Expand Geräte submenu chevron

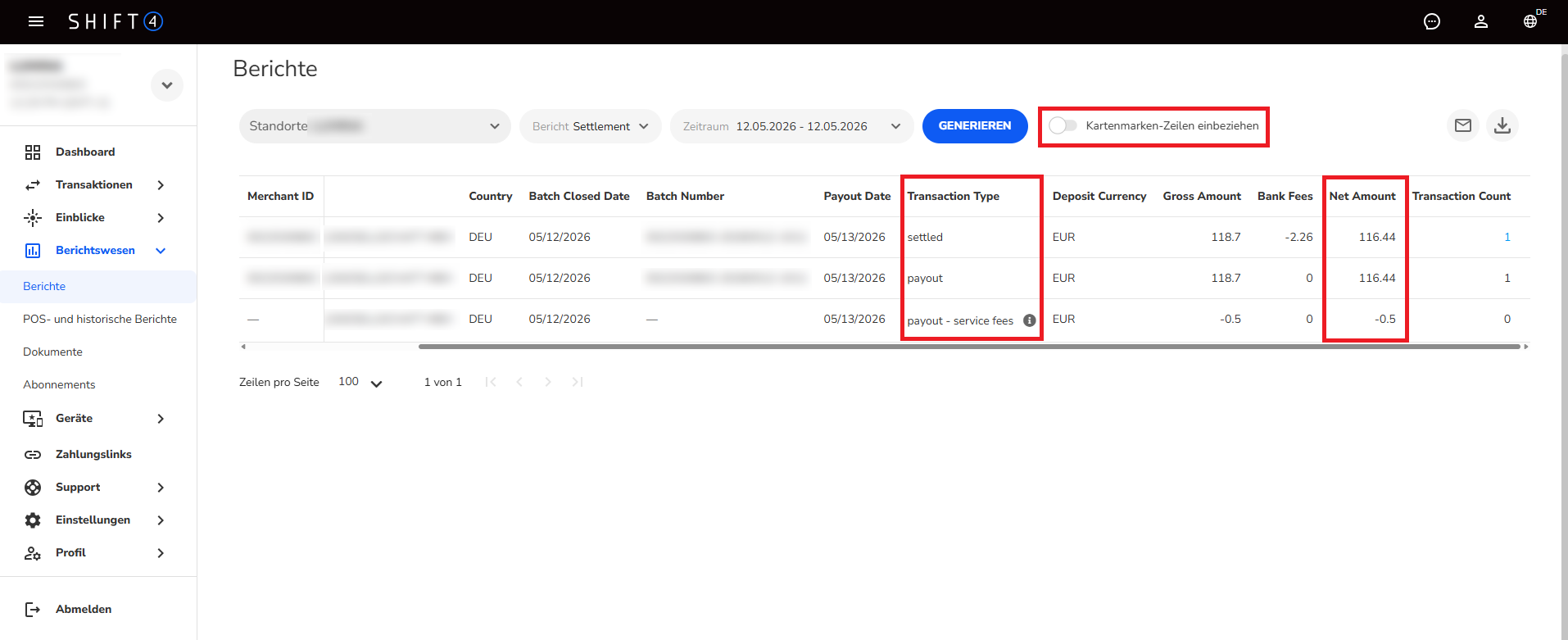click(161, 419)
